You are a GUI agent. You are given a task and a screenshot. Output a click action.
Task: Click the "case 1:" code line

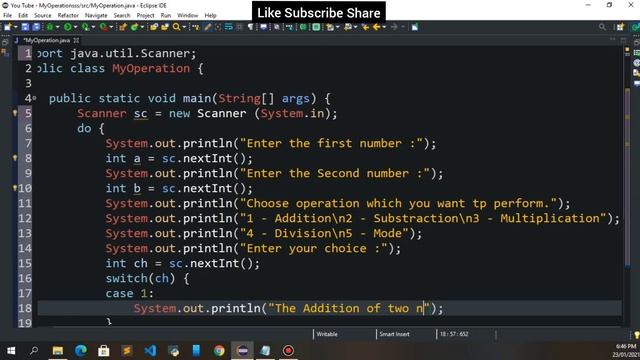[x=129, y=293]
